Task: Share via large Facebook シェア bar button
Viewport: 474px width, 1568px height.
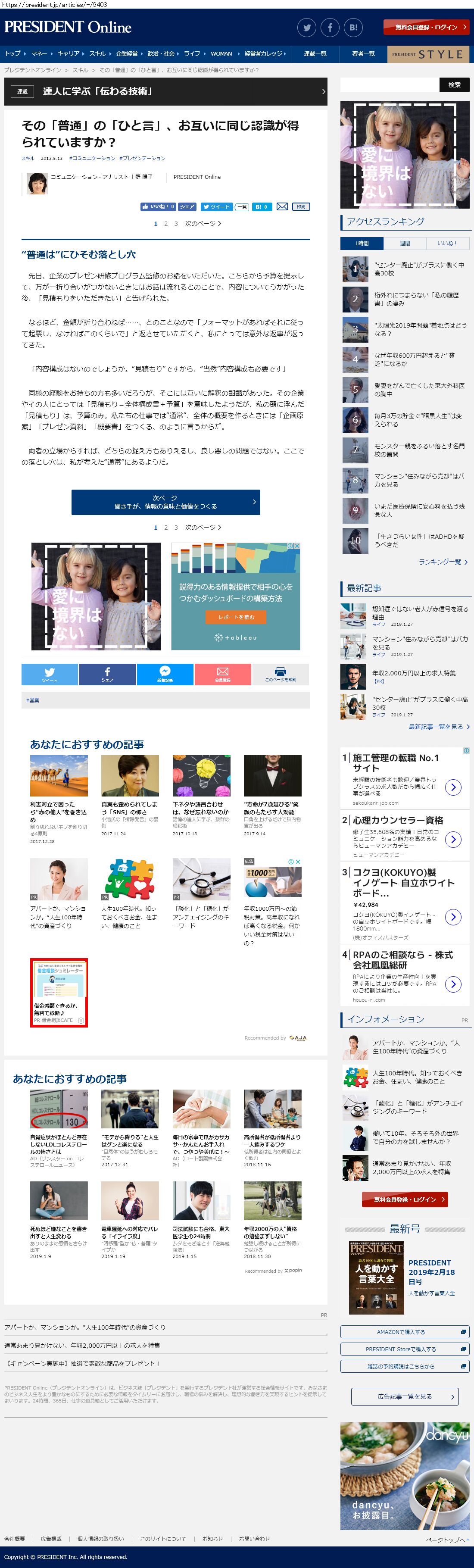Action: (x=107, y=675)
